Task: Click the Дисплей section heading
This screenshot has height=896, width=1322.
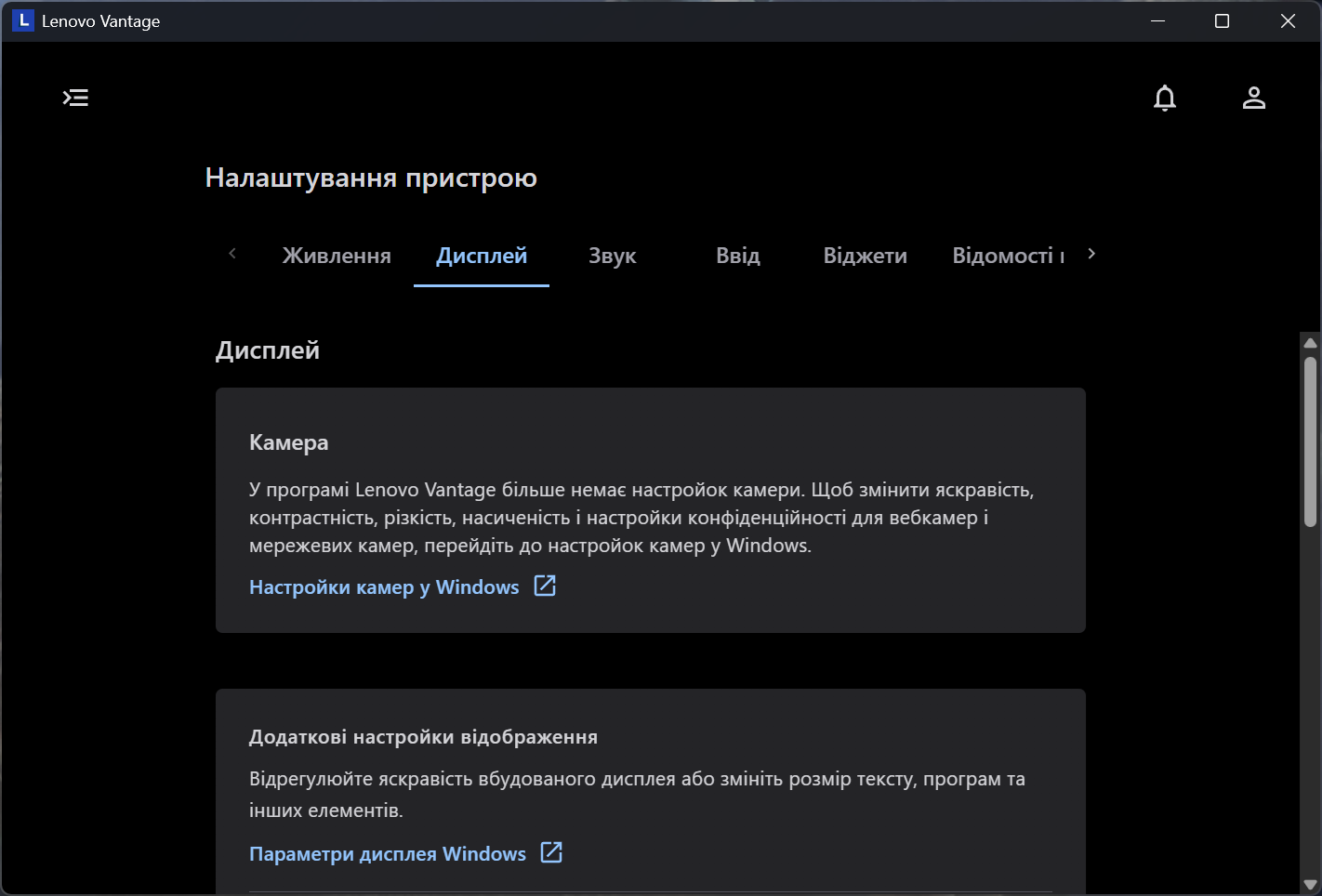Action: 268,350
